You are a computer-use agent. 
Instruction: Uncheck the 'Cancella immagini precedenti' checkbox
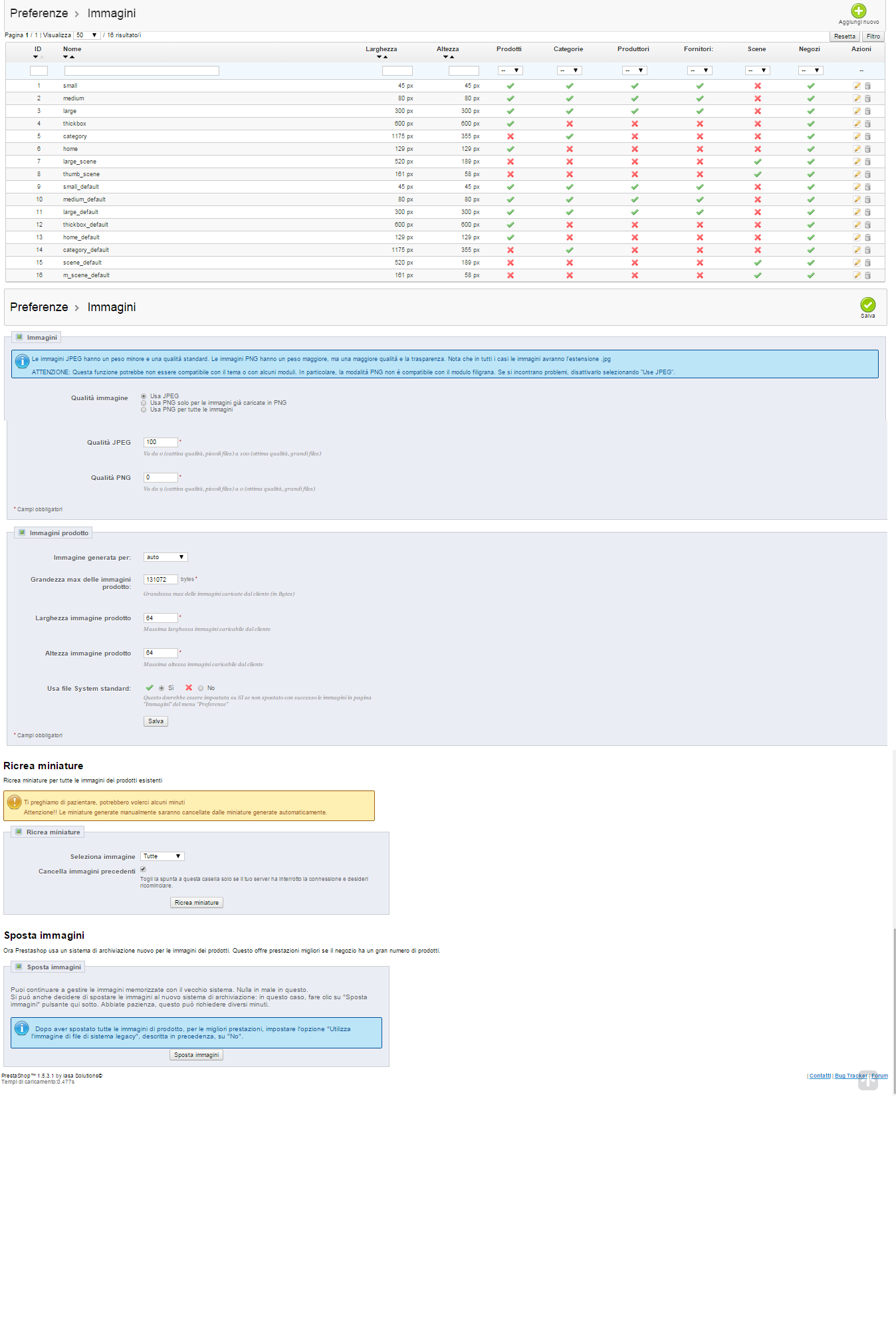pos(143,870)
